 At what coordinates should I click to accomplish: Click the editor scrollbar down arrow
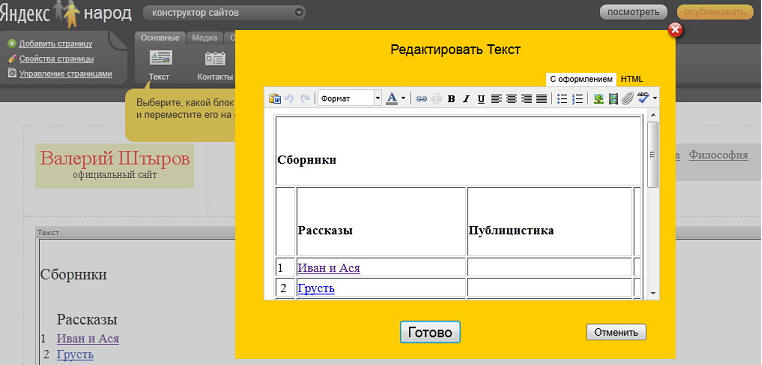point(653,294)
